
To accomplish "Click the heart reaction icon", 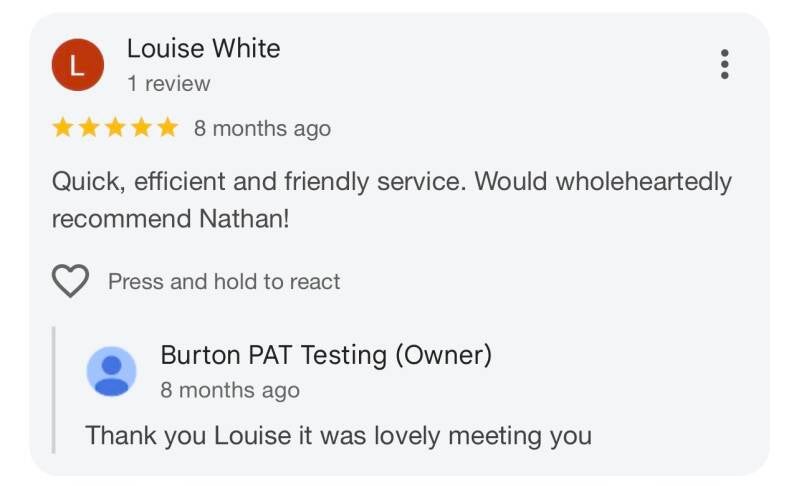I will tap(70, 282).
